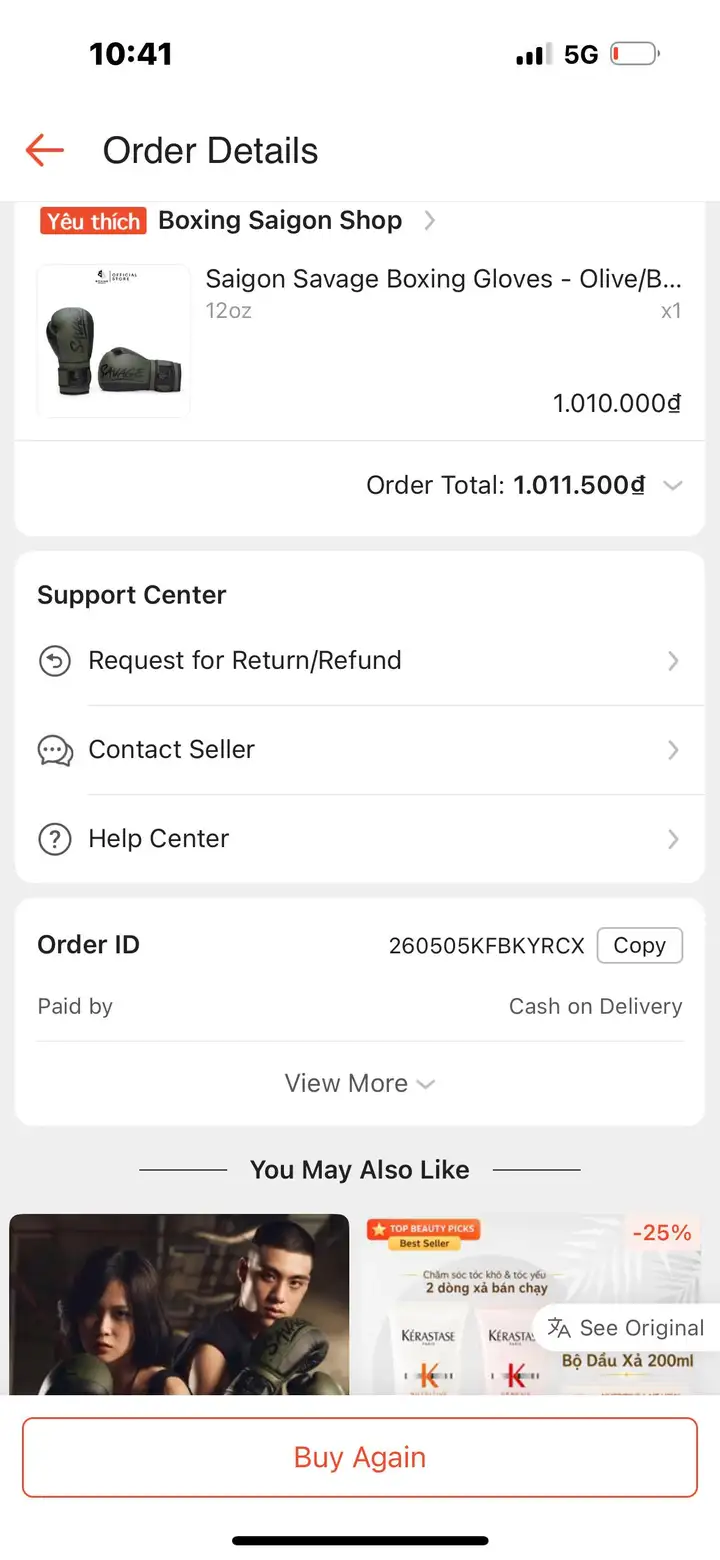Image resolution: width=720 pixels, height=1560 pixels.
Task: Tap the orange back arrow icon
Action: pyautogui.click(x=45, y=151)
